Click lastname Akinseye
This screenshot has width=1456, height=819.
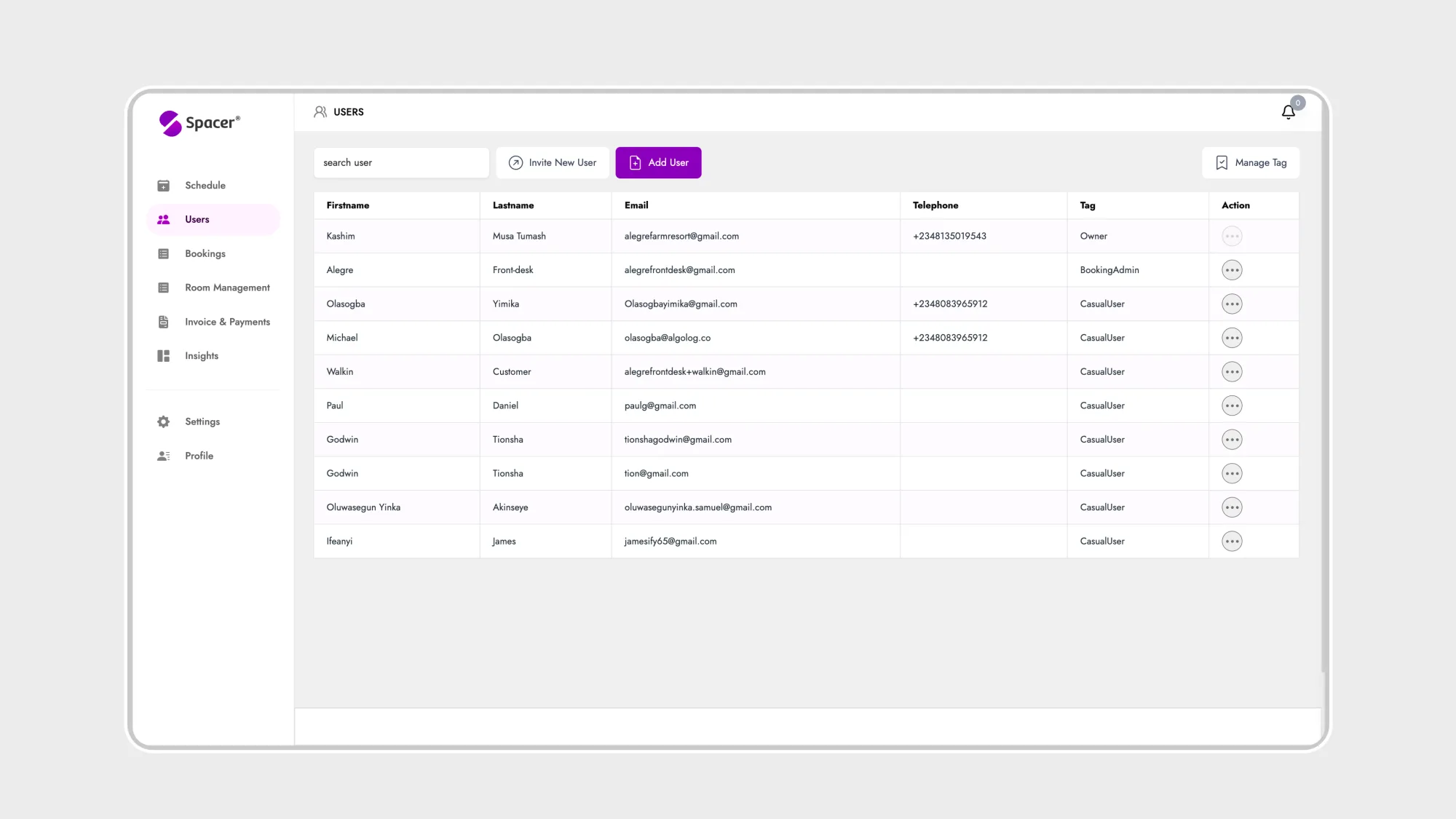(x=510, y=507)
